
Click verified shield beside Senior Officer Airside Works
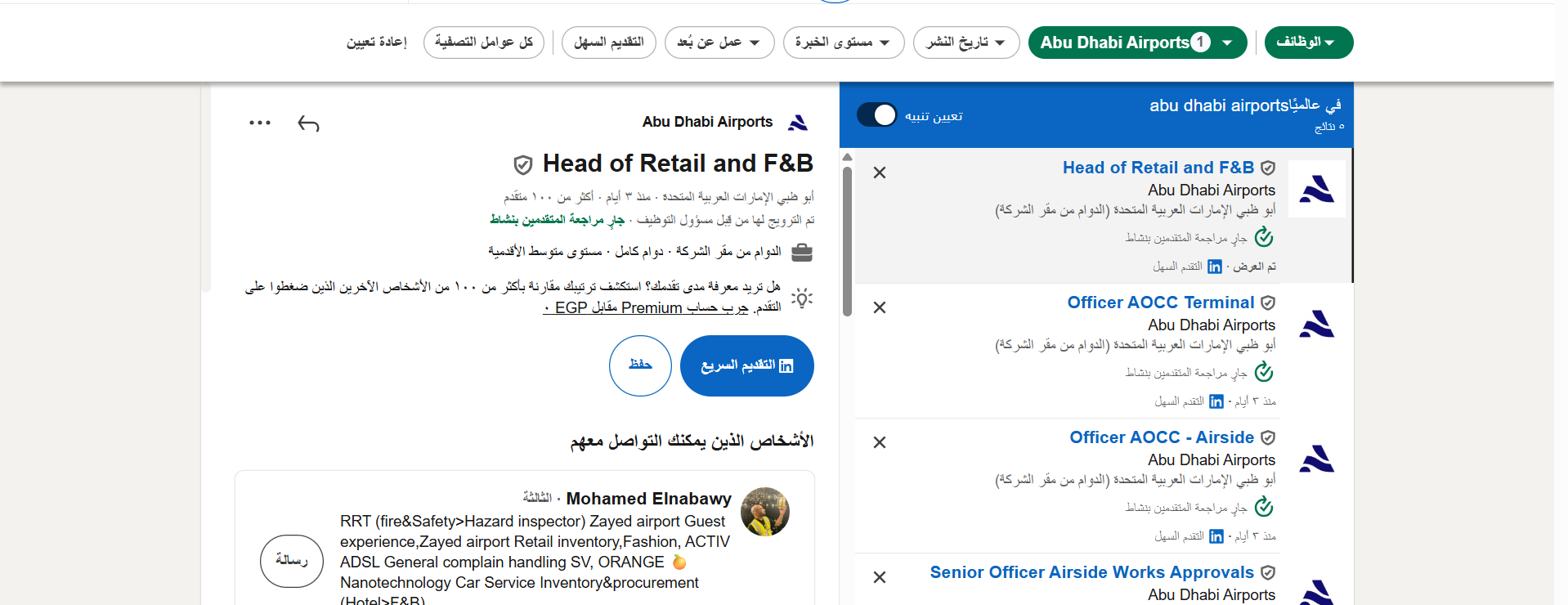click(x=1268, y=573)
